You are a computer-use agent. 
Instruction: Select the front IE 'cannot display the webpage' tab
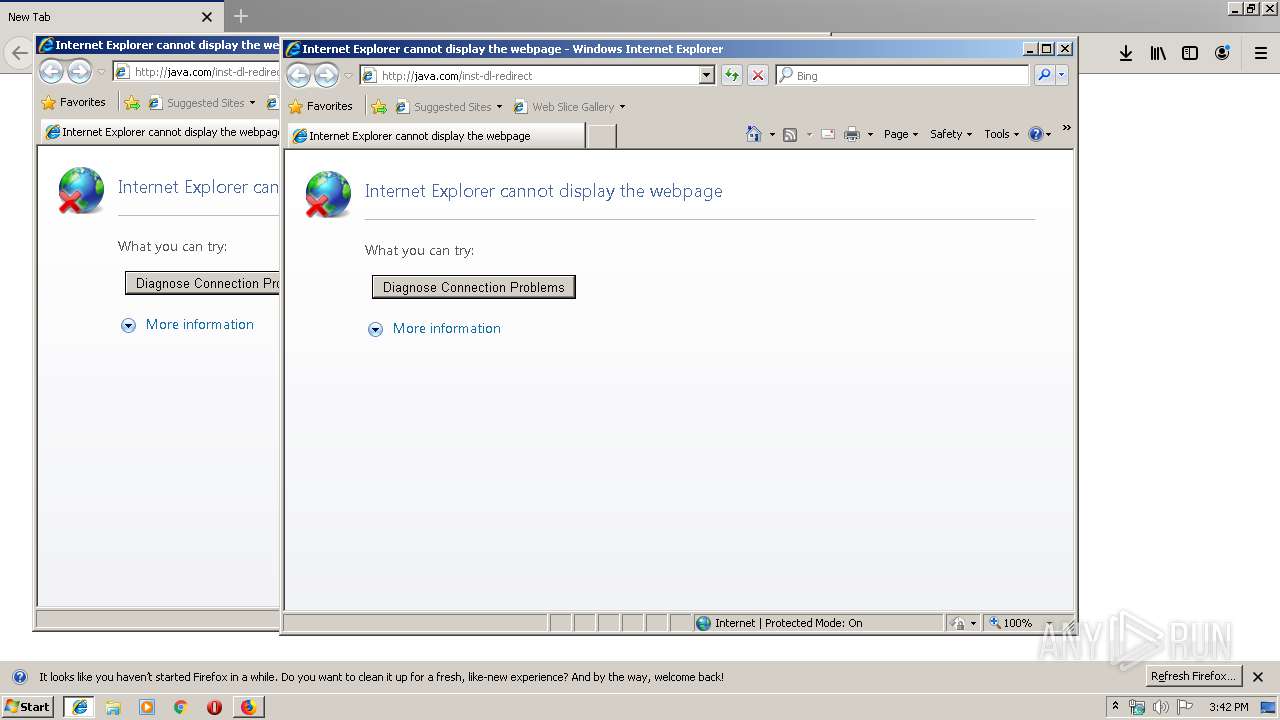435,136
